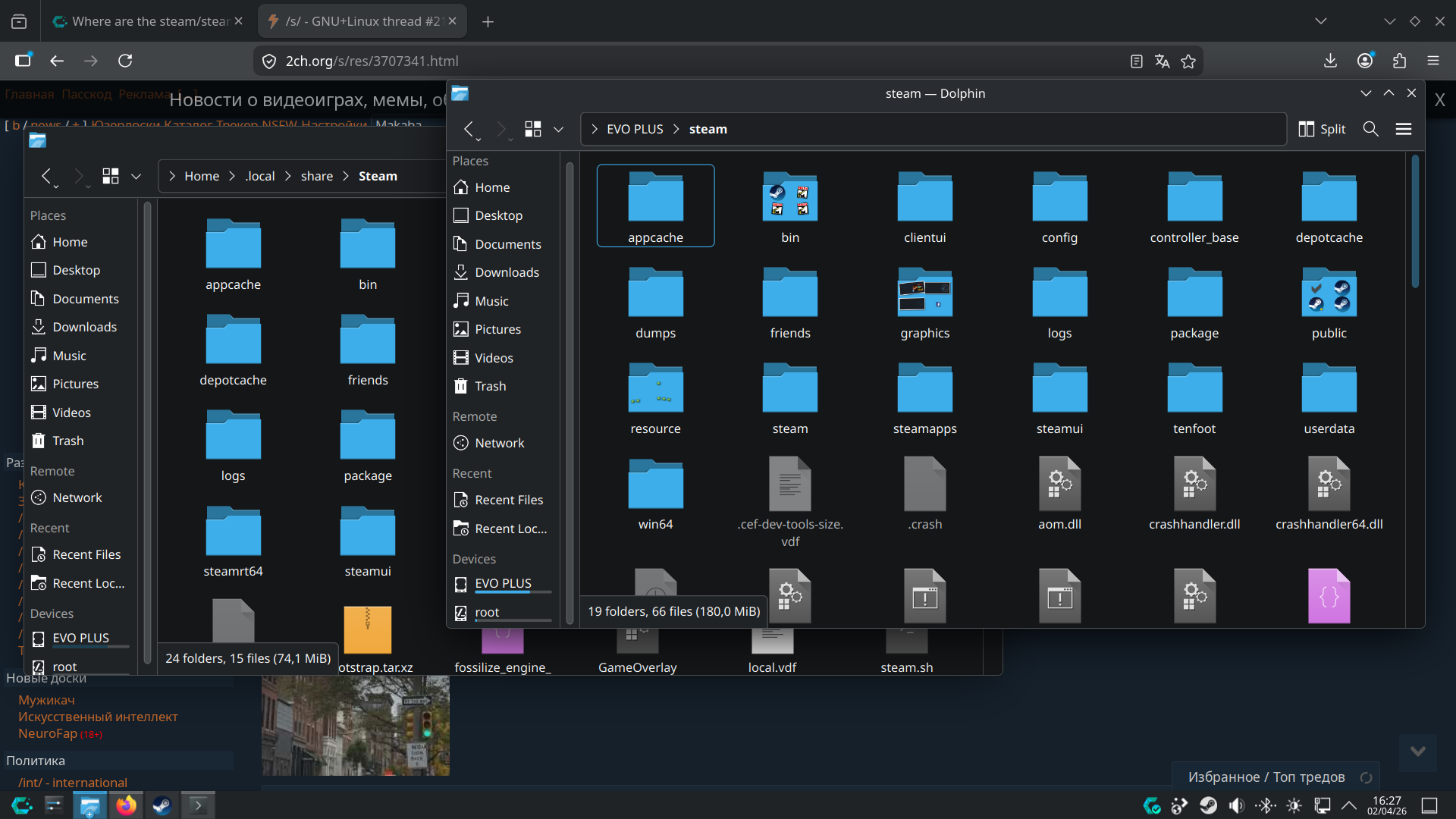Open the Мужикач board link
This screenshot has height=819, width=1456.
click(x=46, y=700)
